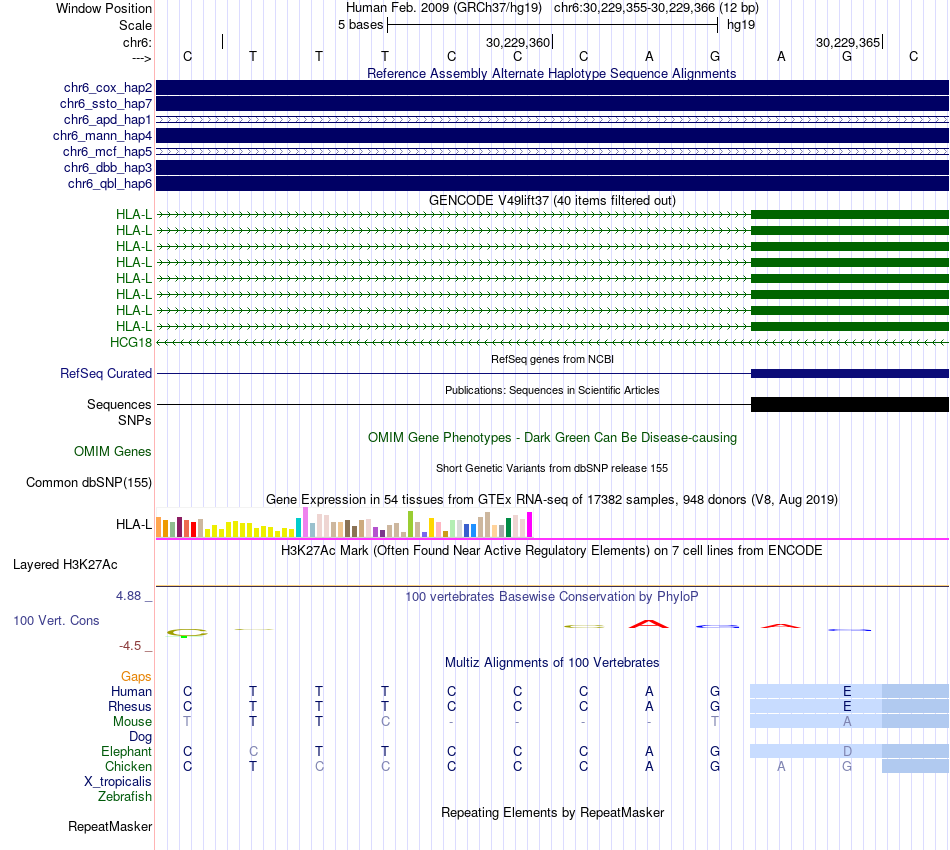Viewport: 950px width, 850px height.
Task: Open the RefSeq Curated track label
Action: 105,373
